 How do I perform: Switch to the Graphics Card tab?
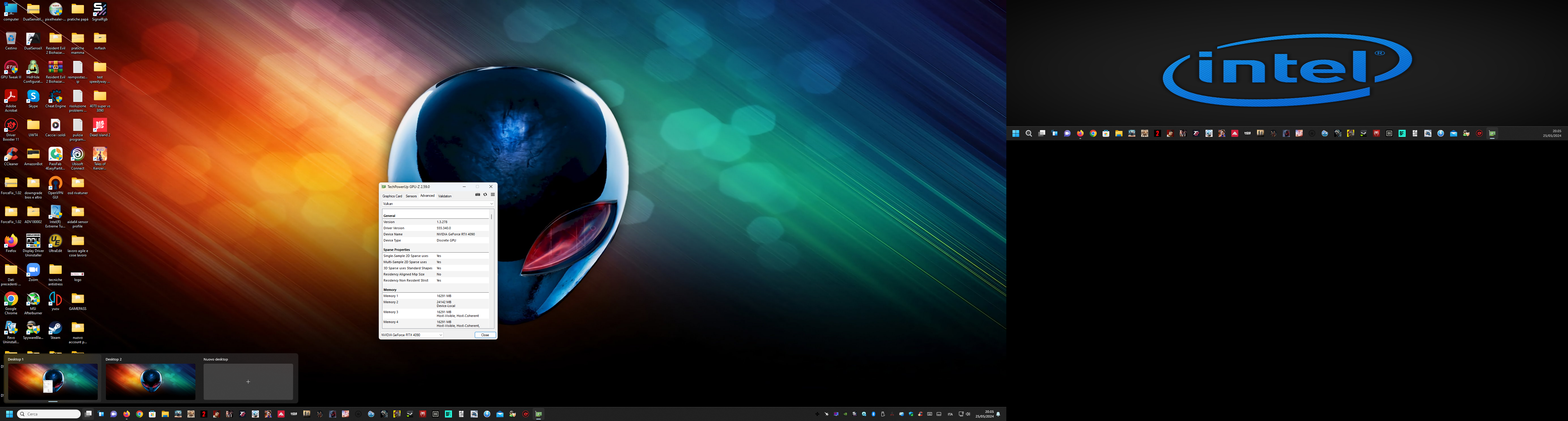click(392, 196)
